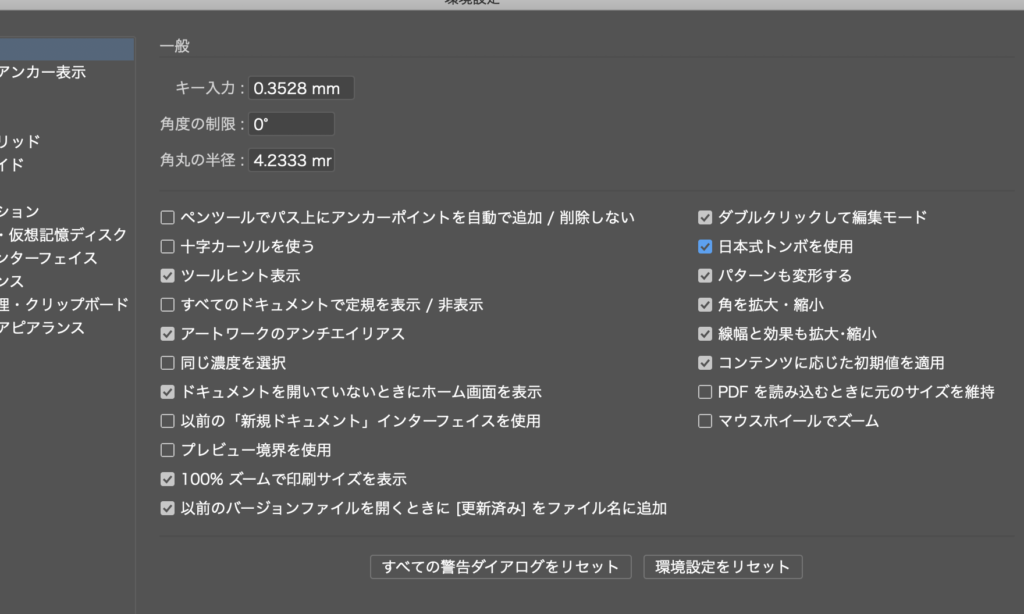Open the アピアランス category in sidebar
Image resolution: width=1024 pixels, height=614 pixels.
(x=44, y=328)
